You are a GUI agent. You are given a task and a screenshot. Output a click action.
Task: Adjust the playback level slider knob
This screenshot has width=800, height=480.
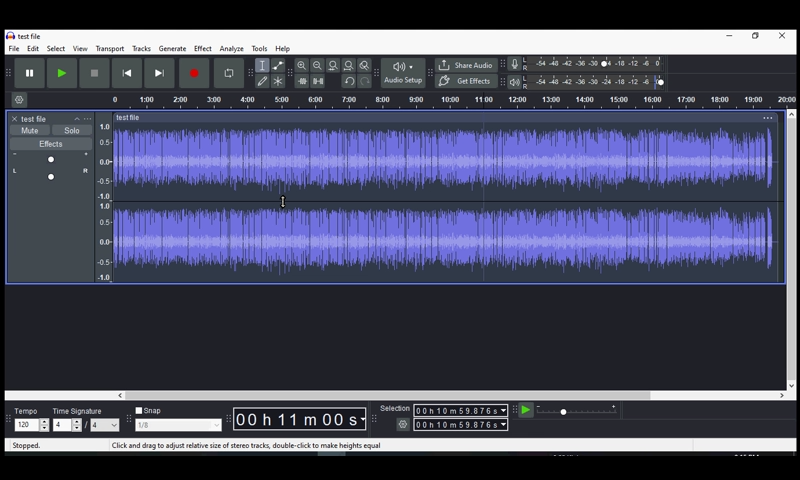660,82
